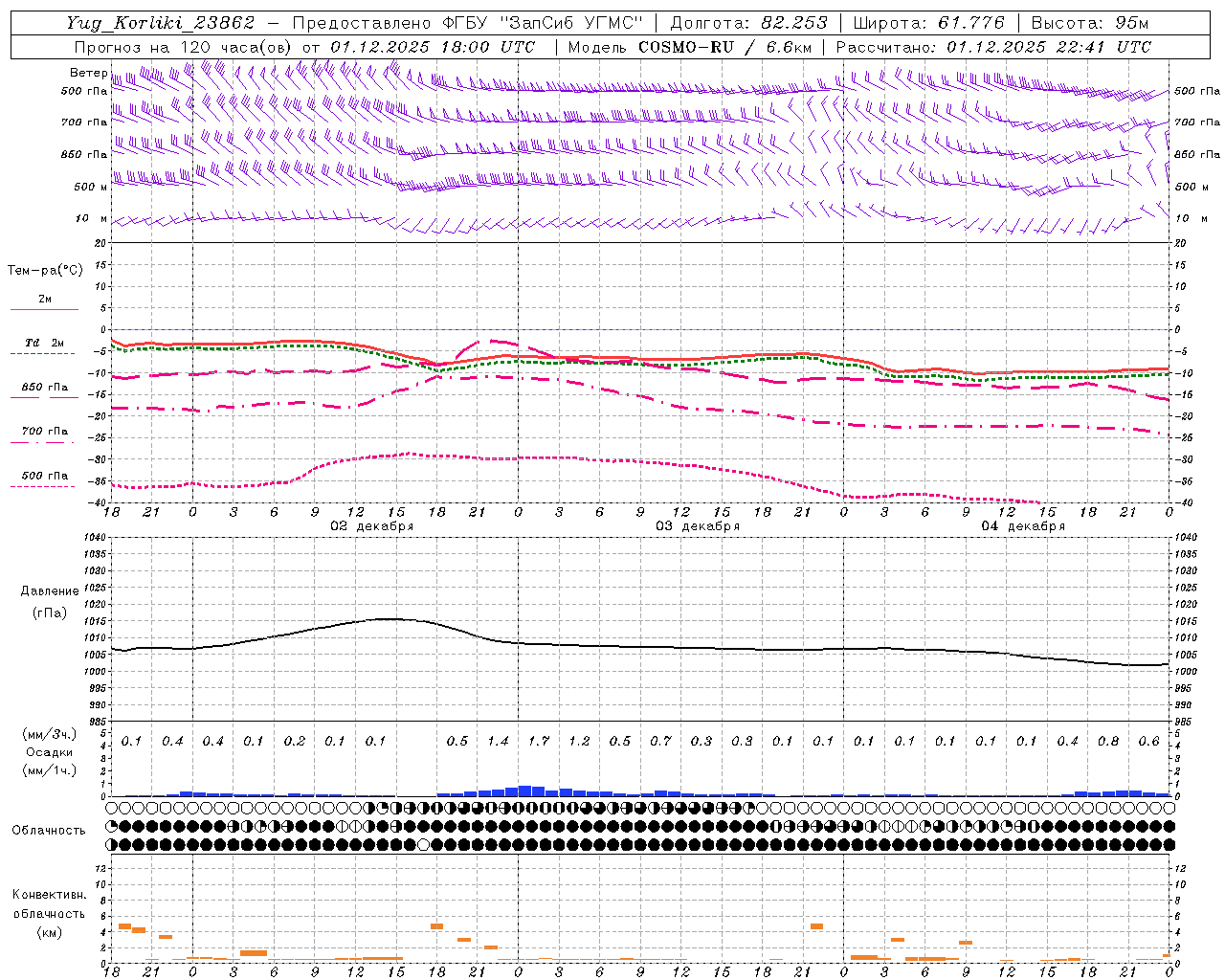Click the 1.2 precipitation value
1225x980 pixels.
pos(579,742)
